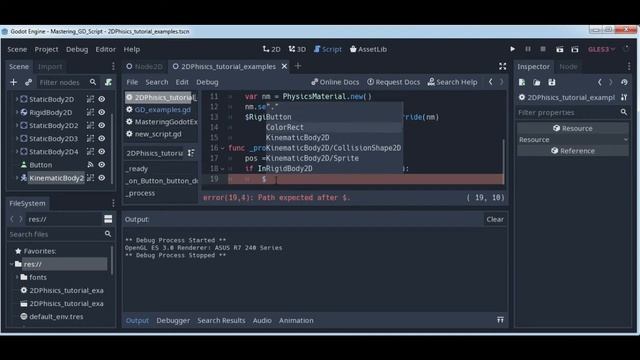Viewport: 640px width, 360px height.
Task: Open FileSystem panel options dots
Action: coord(113,203)
